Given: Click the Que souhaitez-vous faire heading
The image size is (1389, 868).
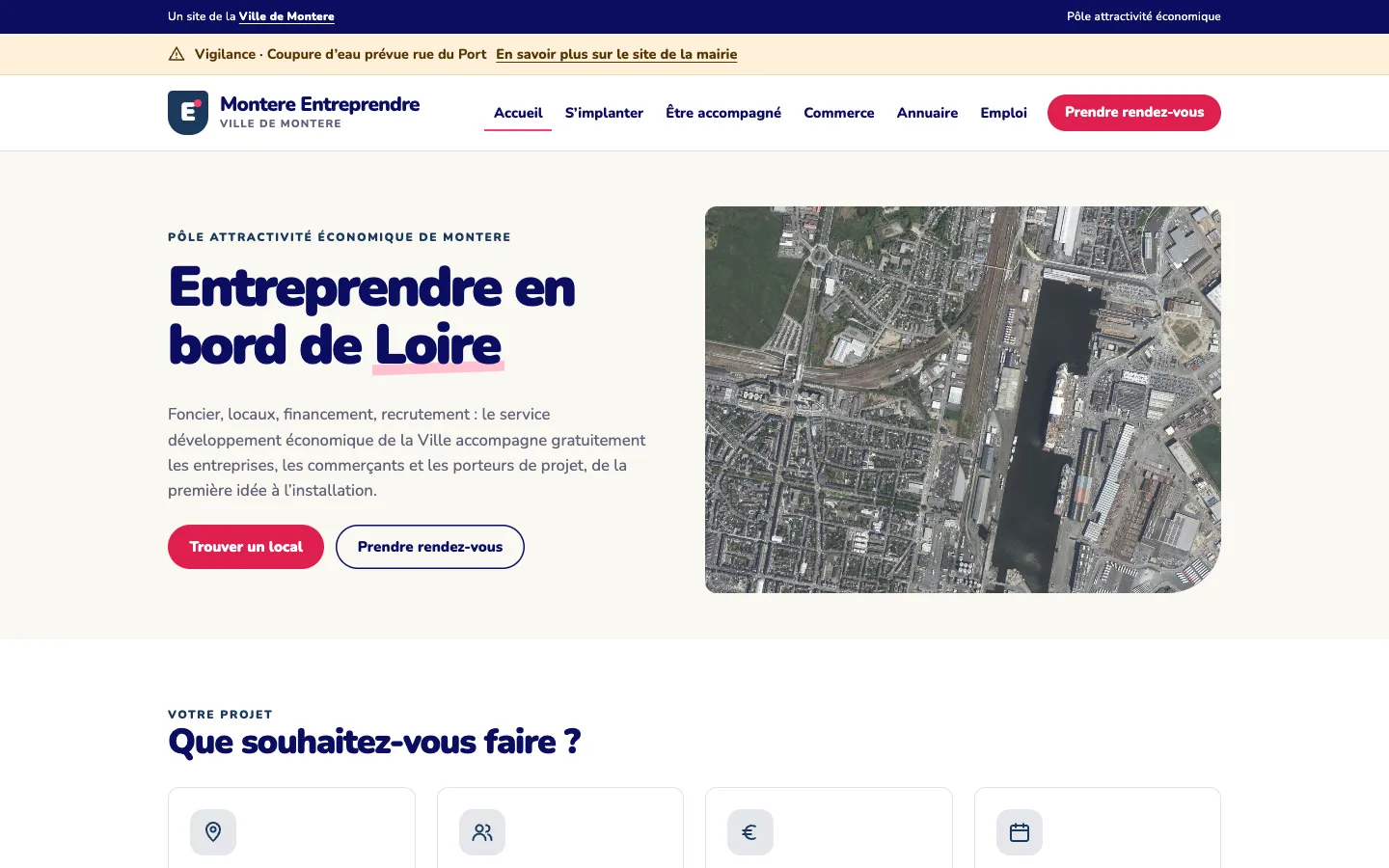Looking at the screenshot, I should tap(374, 742).
